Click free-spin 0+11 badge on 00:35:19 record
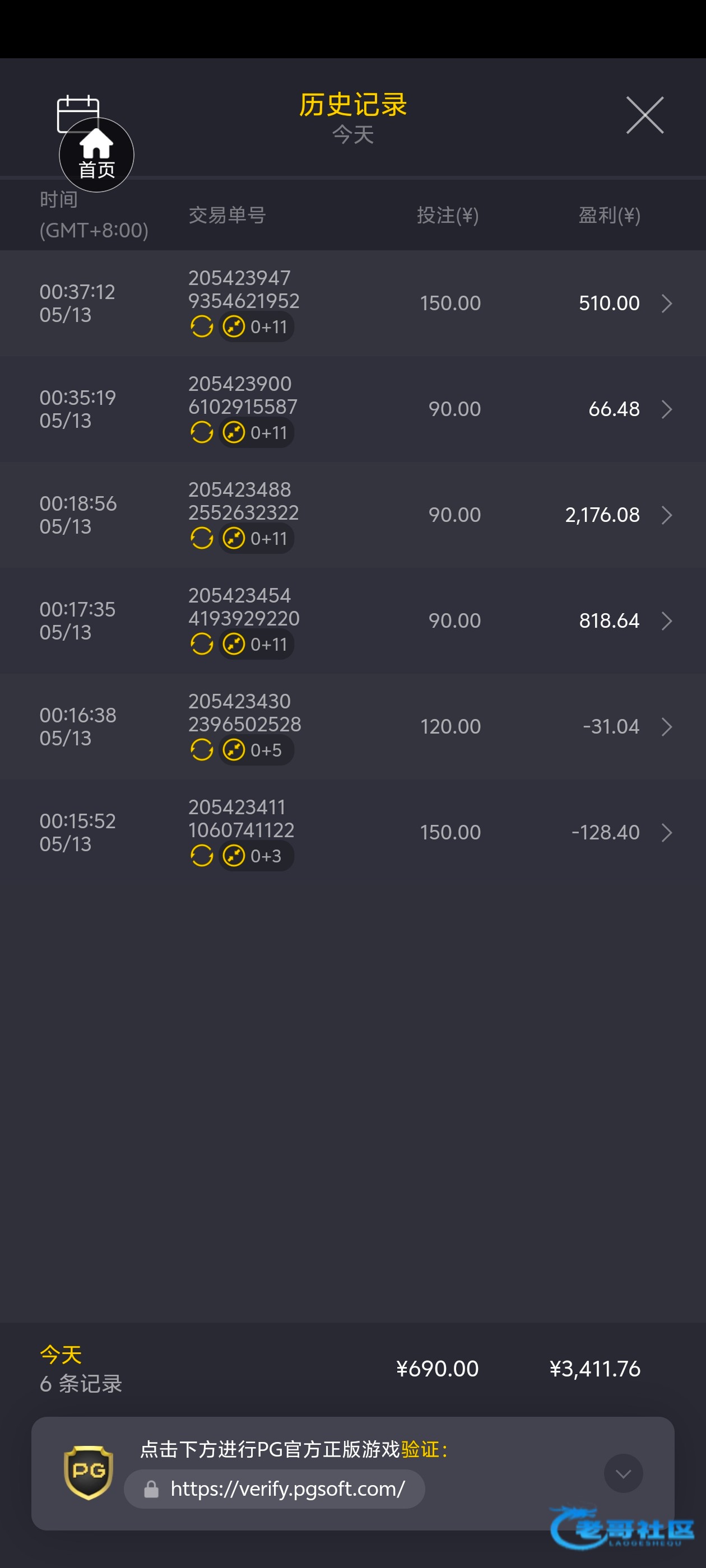This screenshot has height=1568, width=706. click(257, 433)
